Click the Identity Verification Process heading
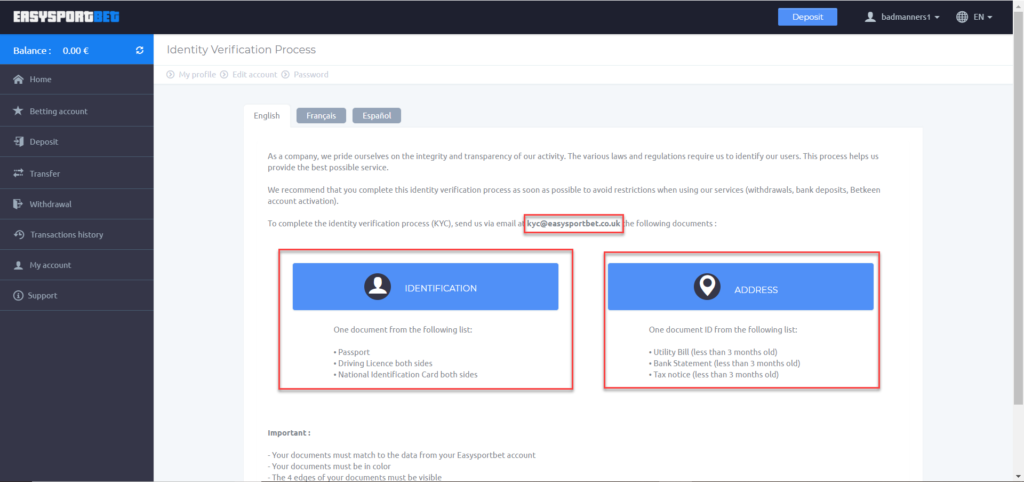 [x=241, y=50]
